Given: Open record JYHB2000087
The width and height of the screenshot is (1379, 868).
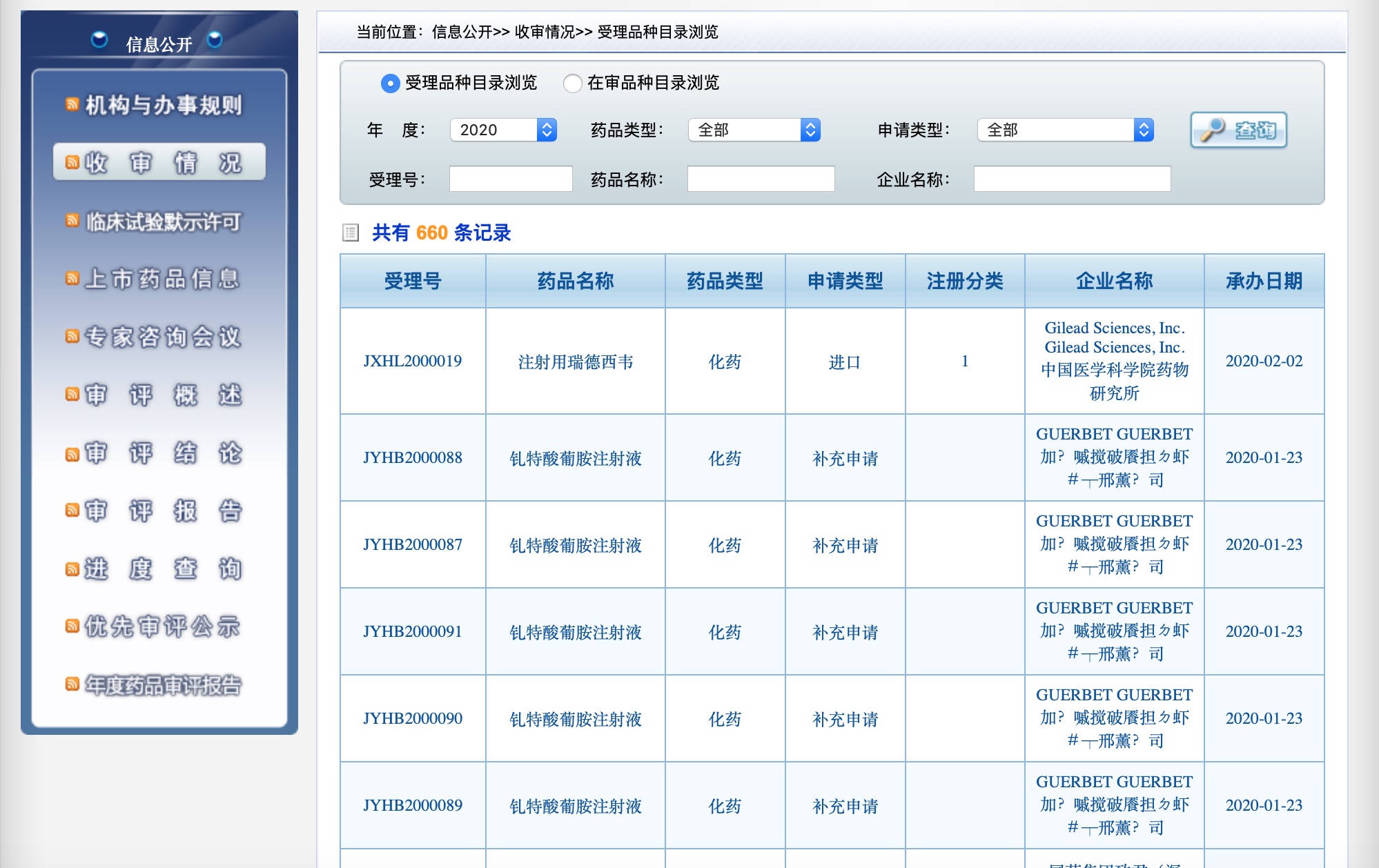Looking at the screenshot, I should click(x=413, y=544).
